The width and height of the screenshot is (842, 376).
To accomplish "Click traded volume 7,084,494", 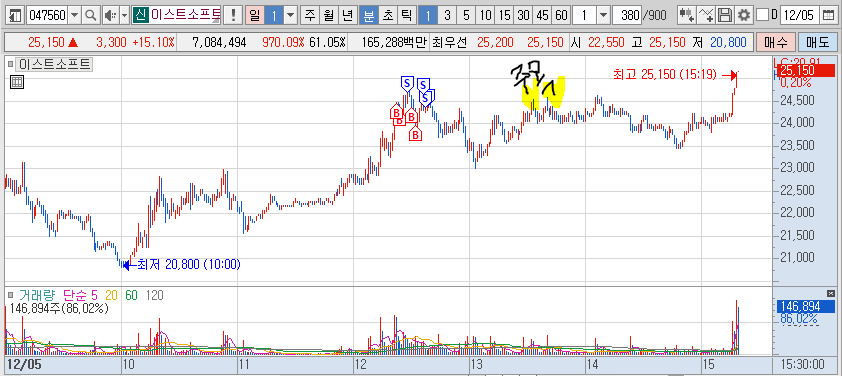I will point(219,41).
